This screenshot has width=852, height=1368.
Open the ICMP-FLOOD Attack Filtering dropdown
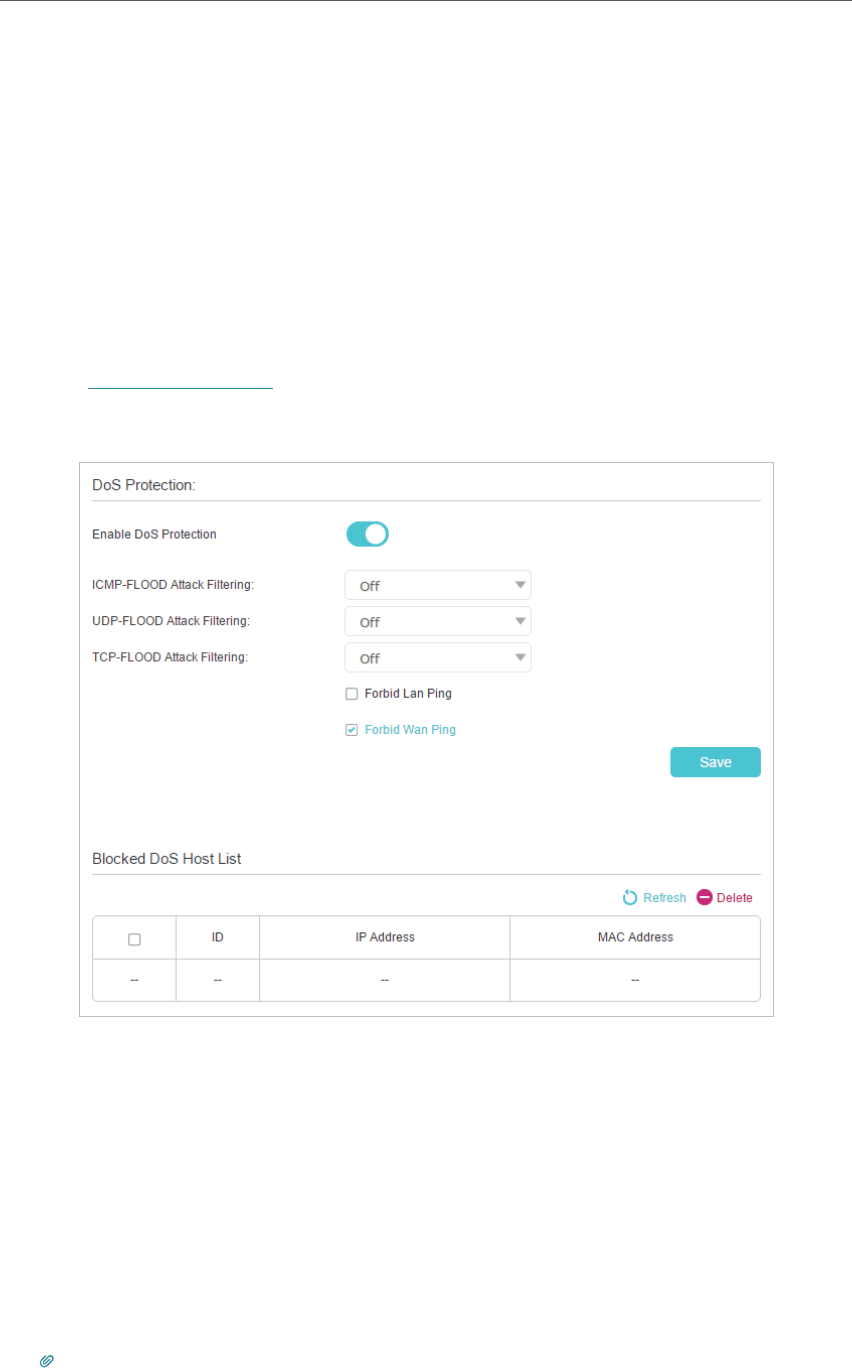(437, 585)
